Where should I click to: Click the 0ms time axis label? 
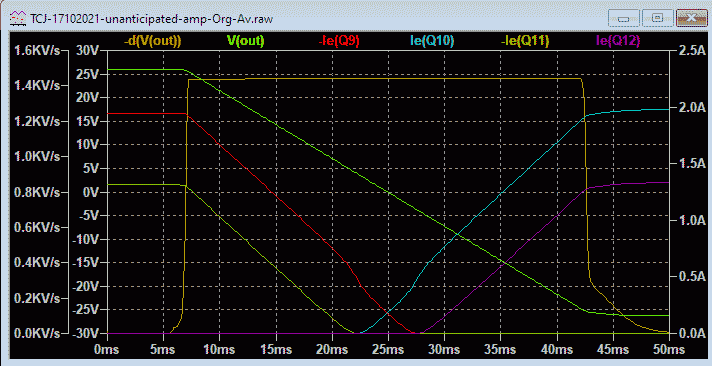click(107, 350)
